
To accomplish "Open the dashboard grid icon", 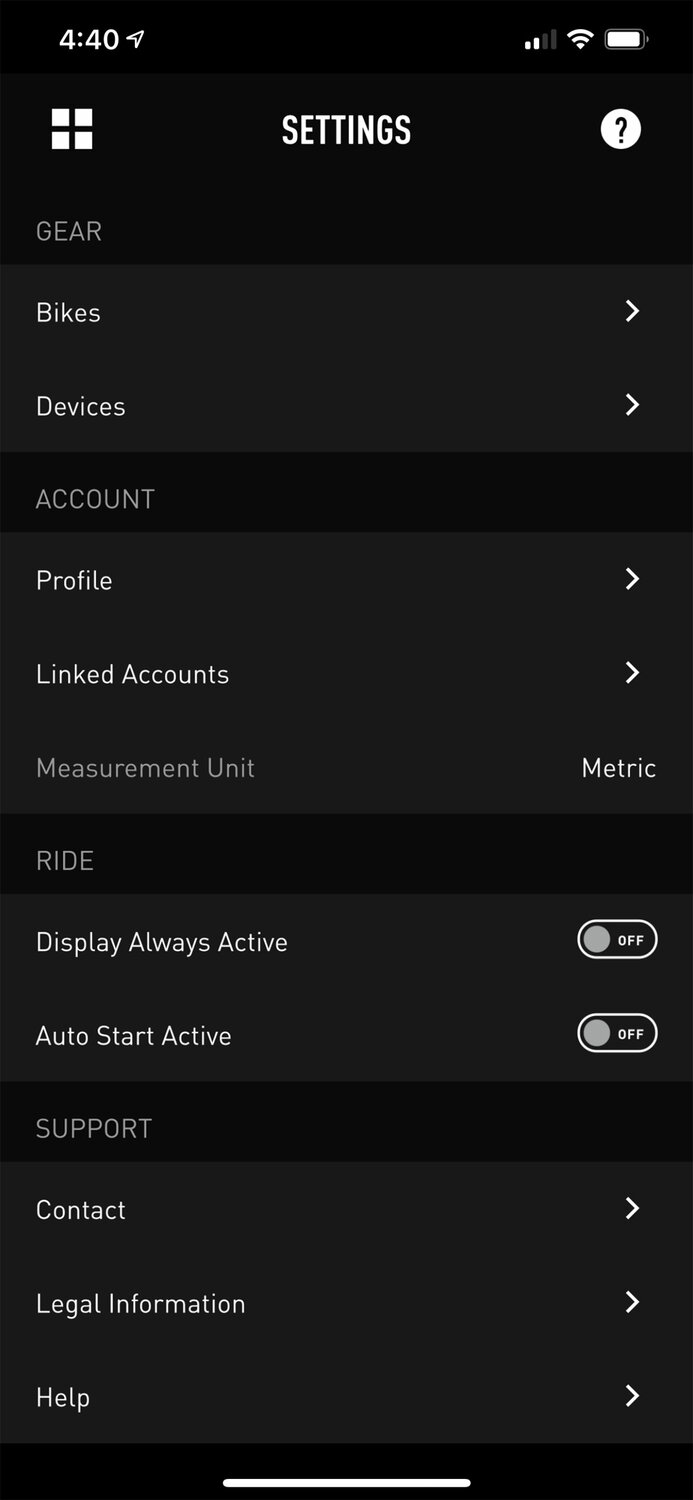I will [x=72, y=130].
